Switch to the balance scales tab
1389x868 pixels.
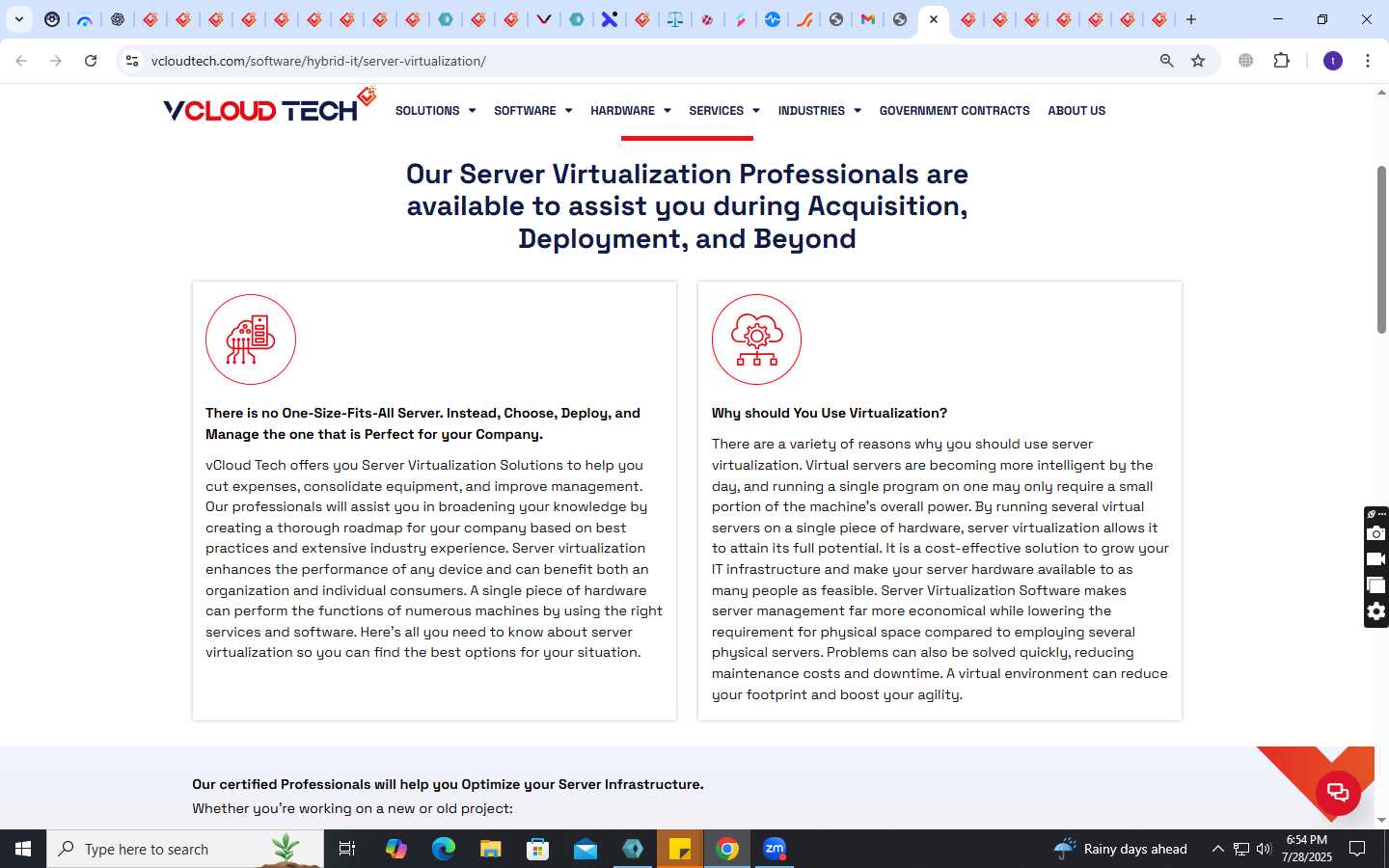click(x=675, y=19)
